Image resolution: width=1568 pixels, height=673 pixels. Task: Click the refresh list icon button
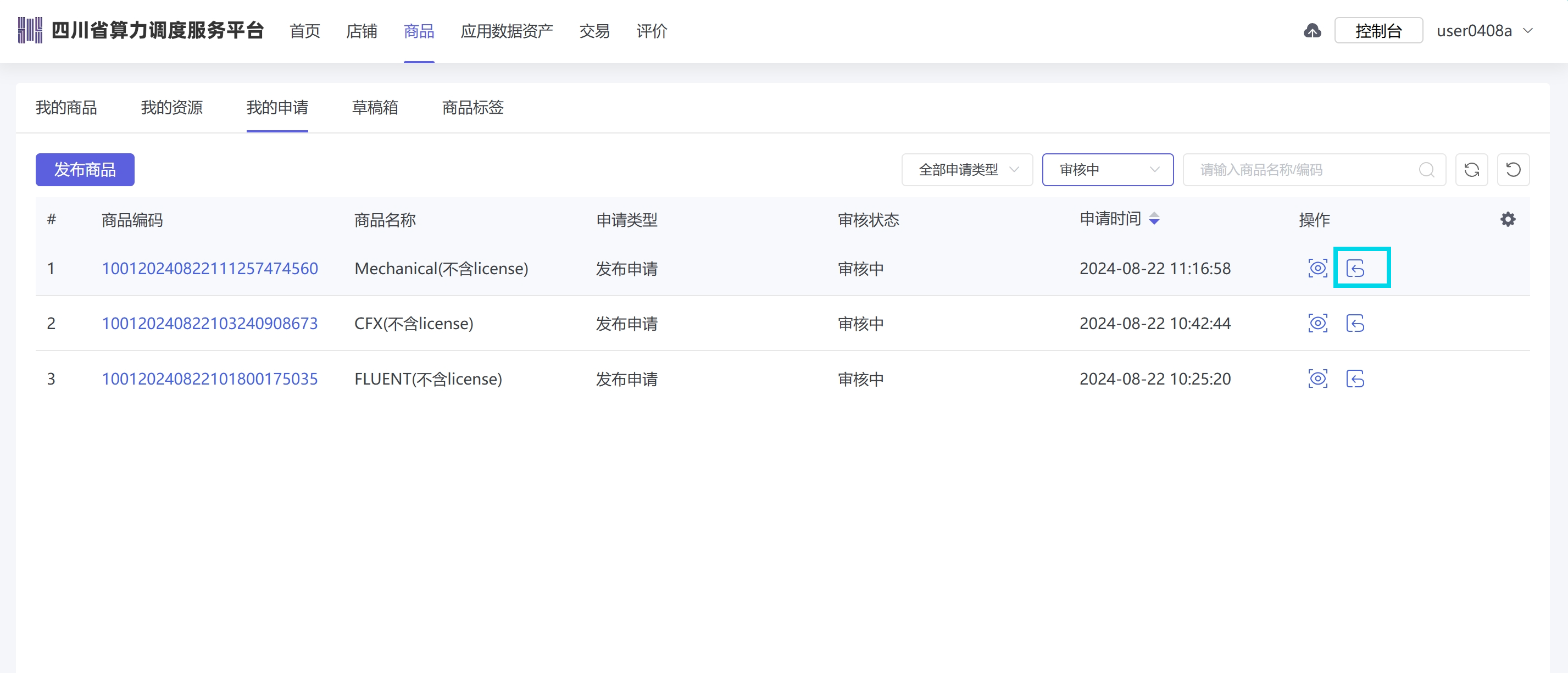[x=1472, y=170]
